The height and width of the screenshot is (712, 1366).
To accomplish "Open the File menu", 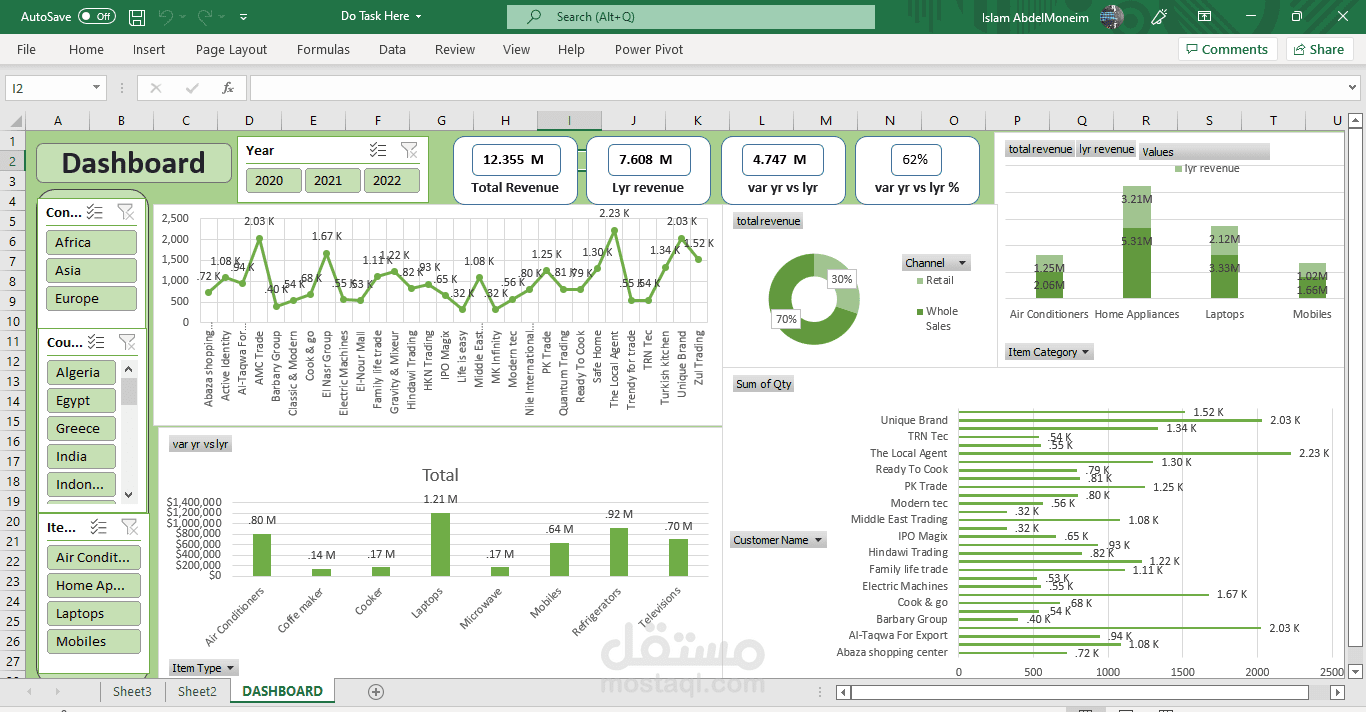I will tap(26, 49).
